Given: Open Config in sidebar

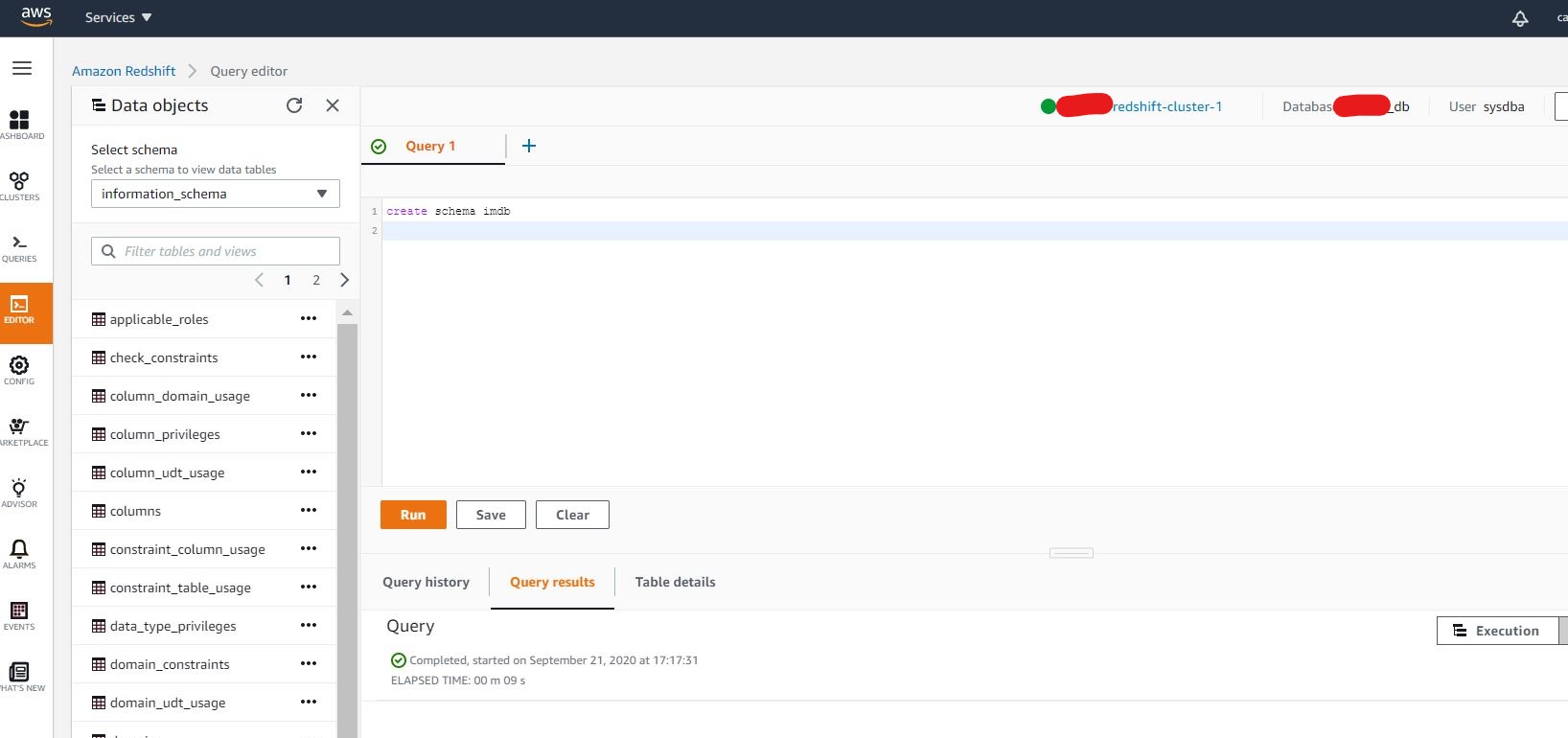Looking at the screenshot, I should pos(19,371).
